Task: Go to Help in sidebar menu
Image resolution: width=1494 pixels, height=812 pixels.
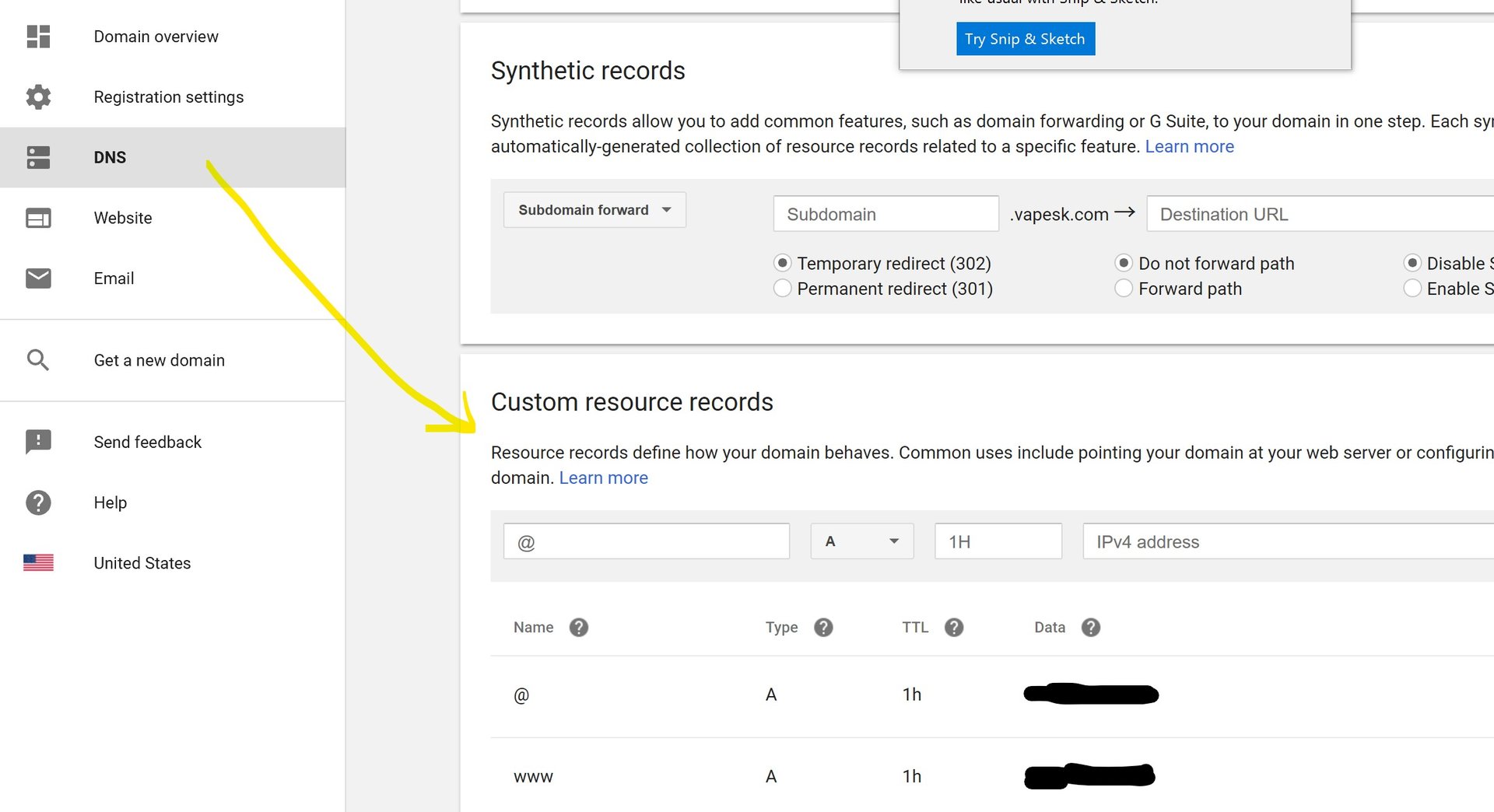Action: (x=110, y=502)
